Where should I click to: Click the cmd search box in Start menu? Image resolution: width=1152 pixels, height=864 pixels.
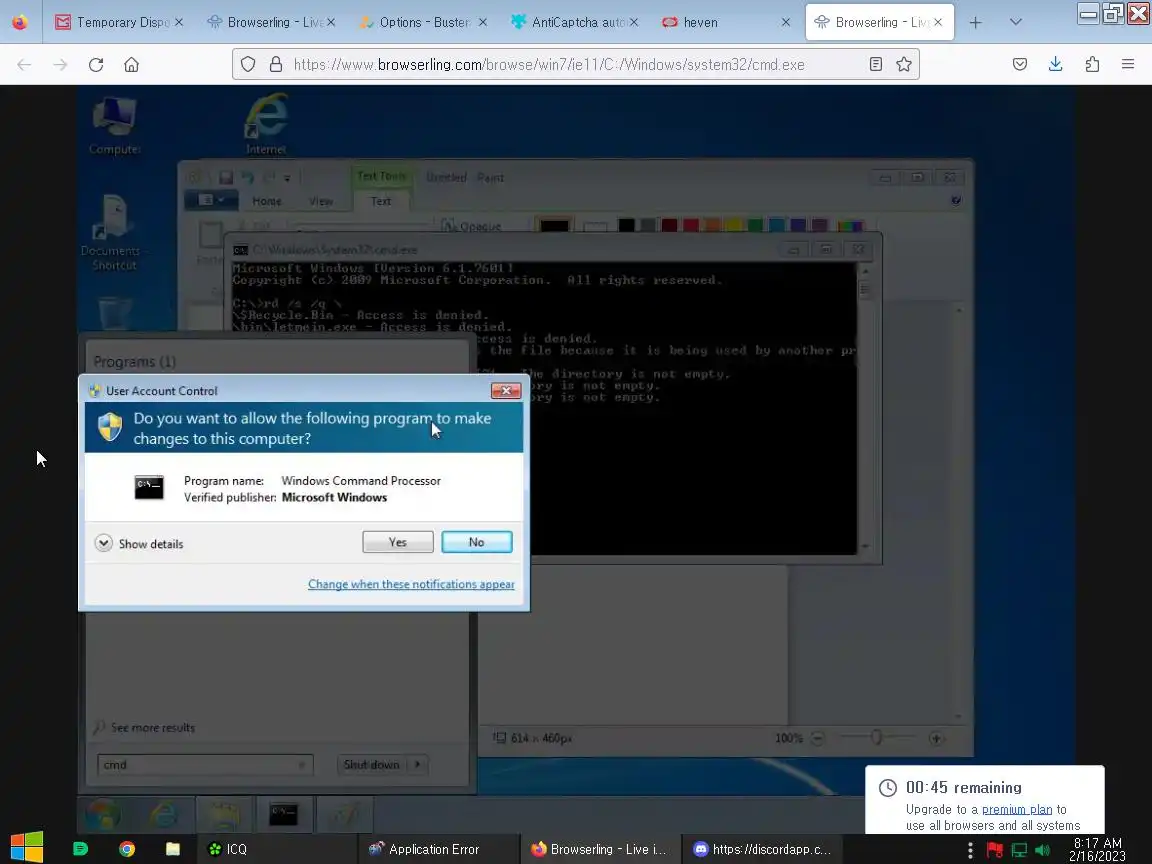[x=205, y=765]
